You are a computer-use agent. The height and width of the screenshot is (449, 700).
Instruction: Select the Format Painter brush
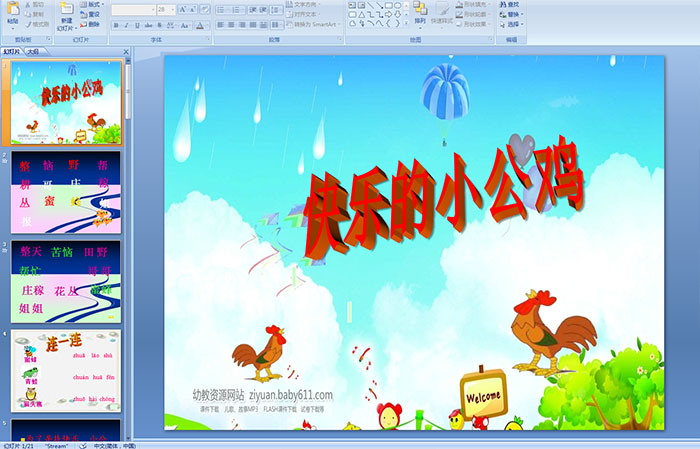click(29, 24)
